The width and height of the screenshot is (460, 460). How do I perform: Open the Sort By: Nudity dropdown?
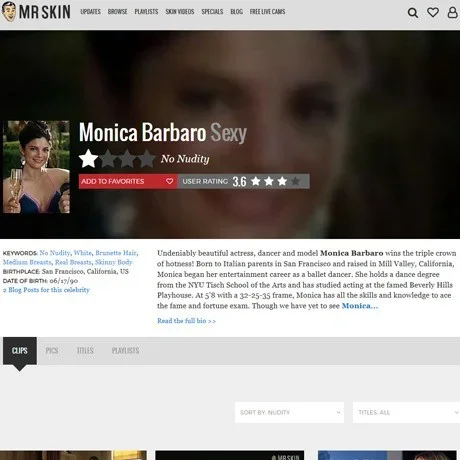[289, 412]
